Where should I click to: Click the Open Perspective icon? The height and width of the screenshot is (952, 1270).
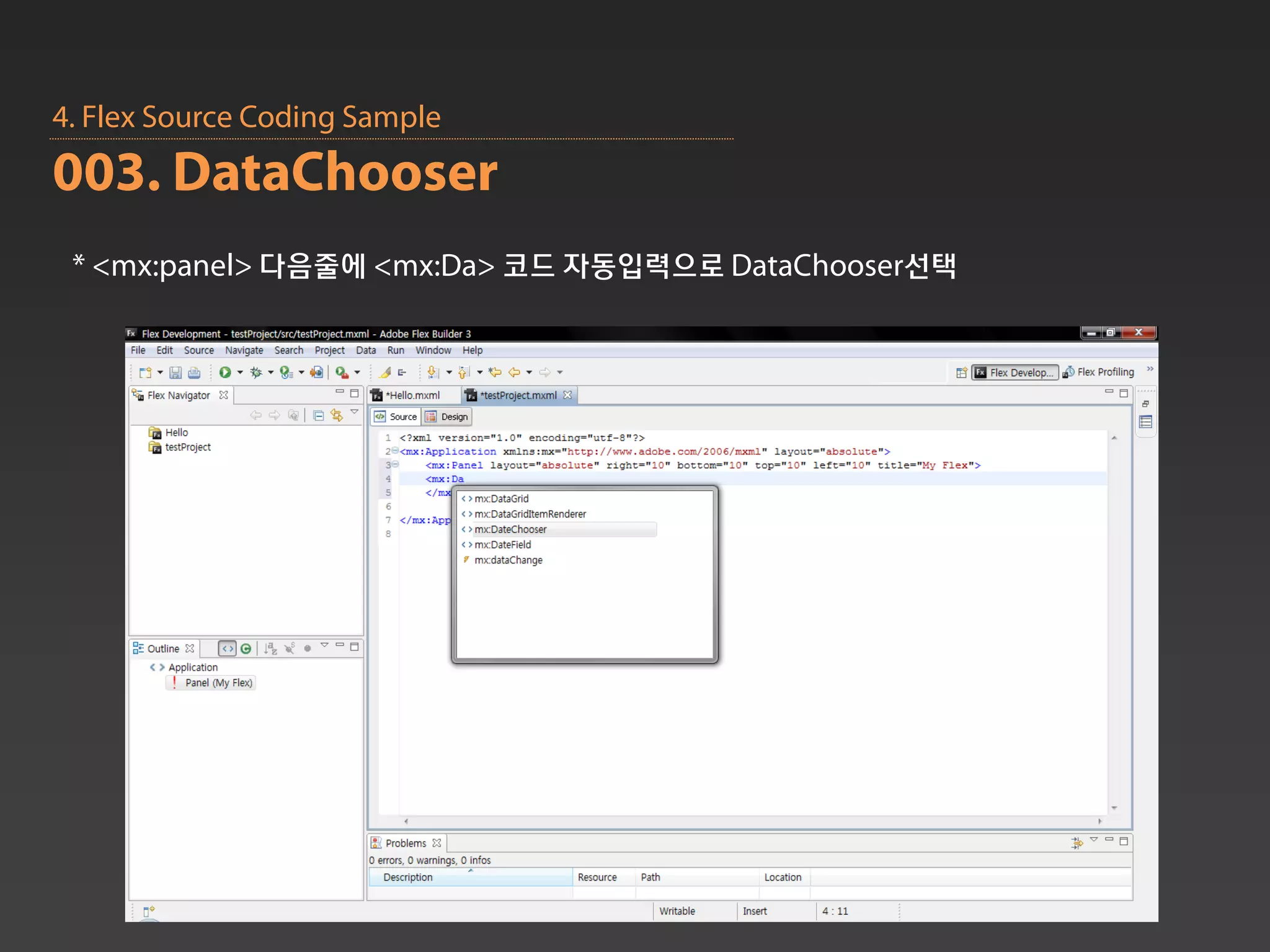[961, 372]
